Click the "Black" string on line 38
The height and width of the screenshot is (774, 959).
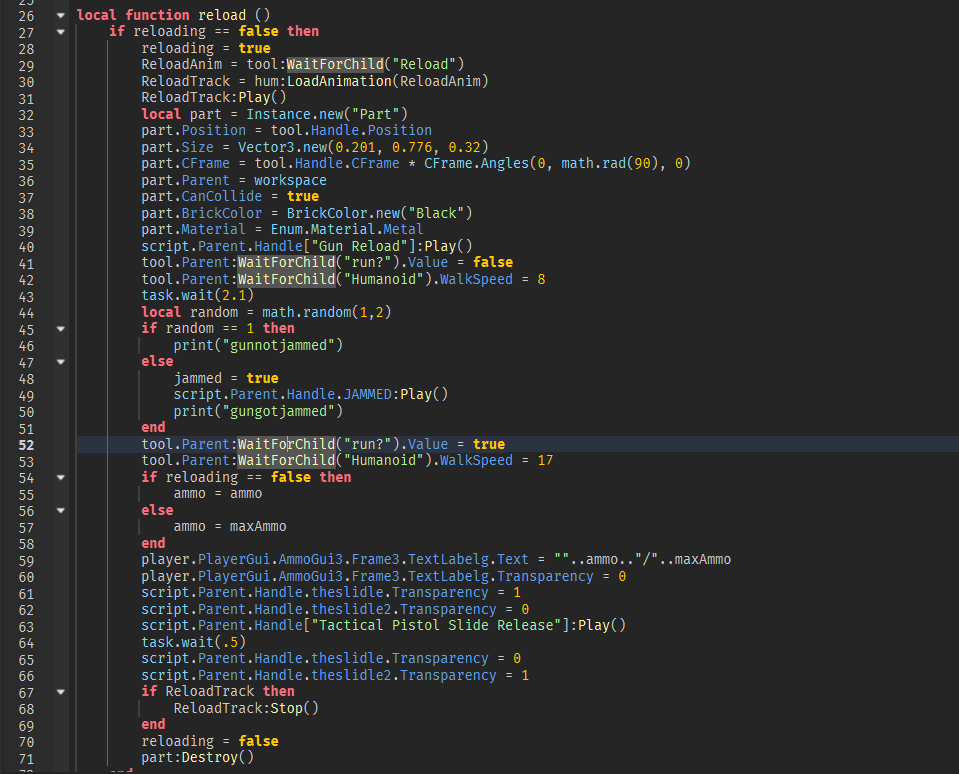[x=436, y=213]
